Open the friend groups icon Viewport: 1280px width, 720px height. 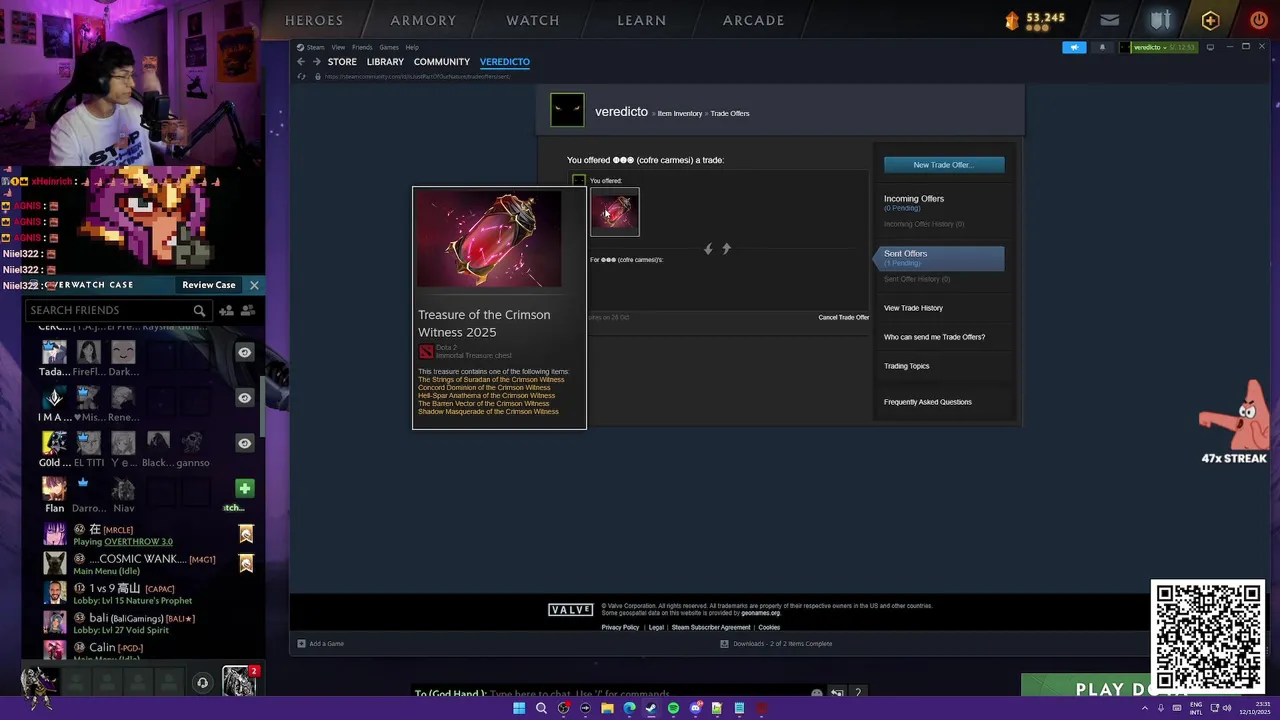tap(247, 311)
